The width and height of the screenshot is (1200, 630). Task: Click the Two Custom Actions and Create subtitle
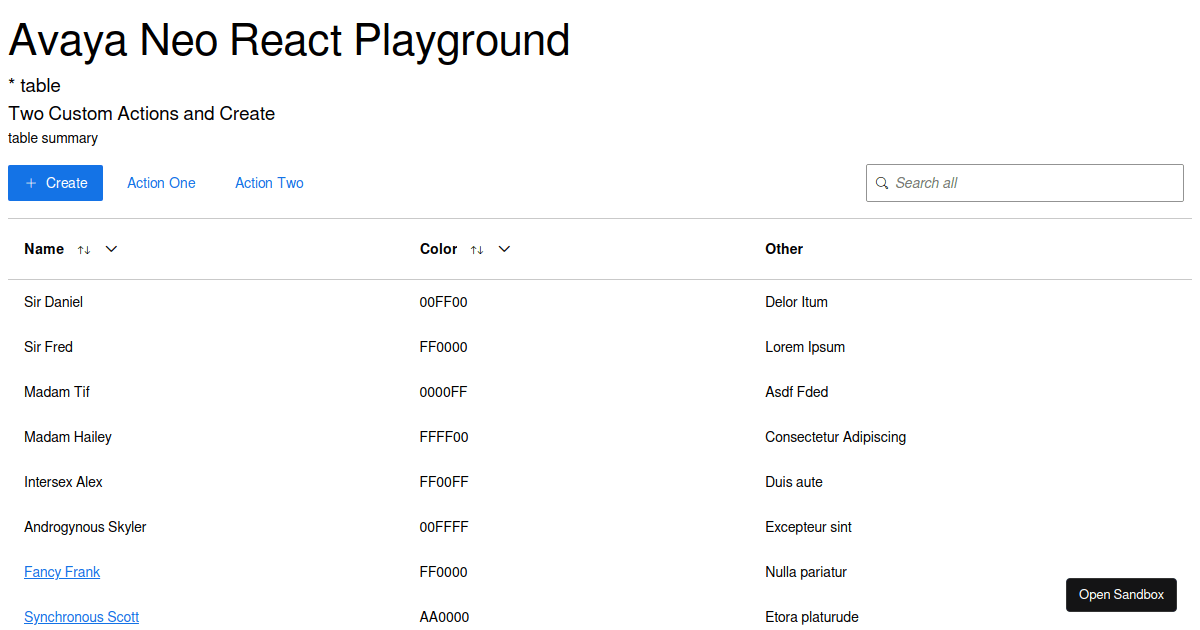pyautogui.click(x=141, y=114)
